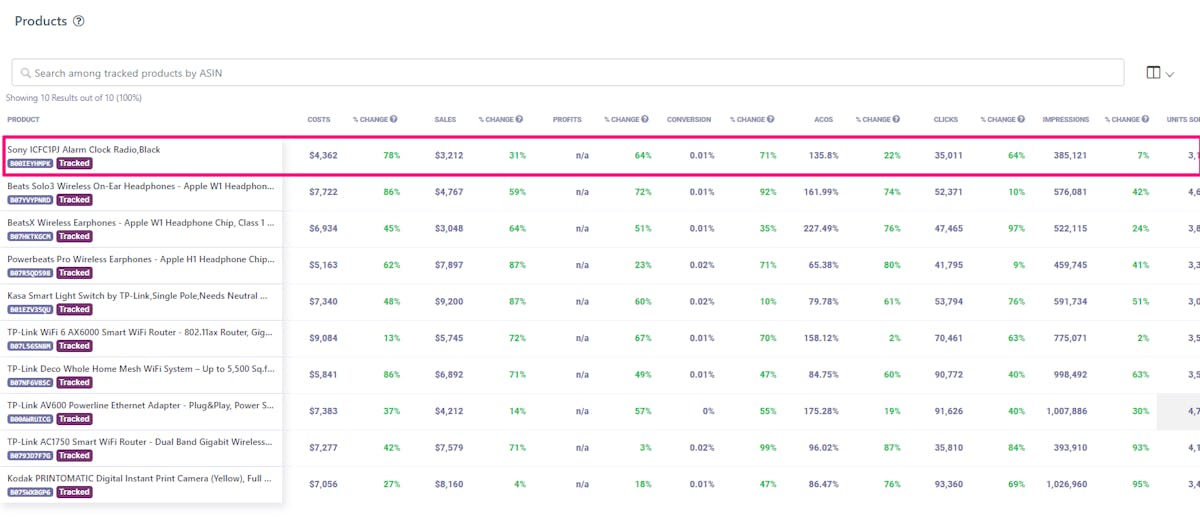Open Beats Solo3 Wireless On-Ear Headphones product
This screenshot has height=529, width=1200.
(x=140, y=186)
